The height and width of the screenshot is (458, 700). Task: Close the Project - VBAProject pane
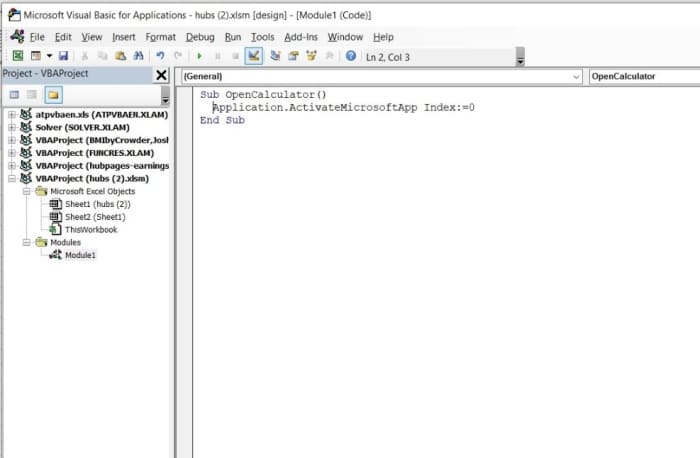click(161, 75)
